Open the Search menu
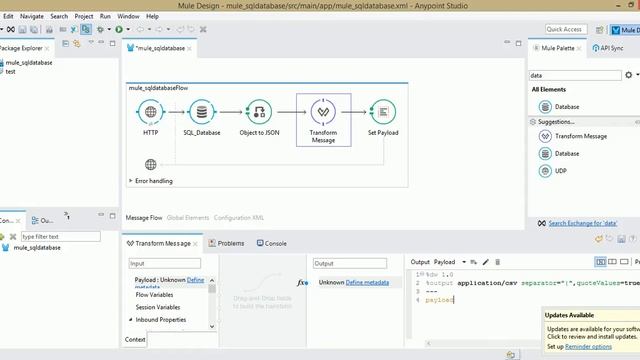The width and height of the screenshot is (640, 360). tap(59, 16)
